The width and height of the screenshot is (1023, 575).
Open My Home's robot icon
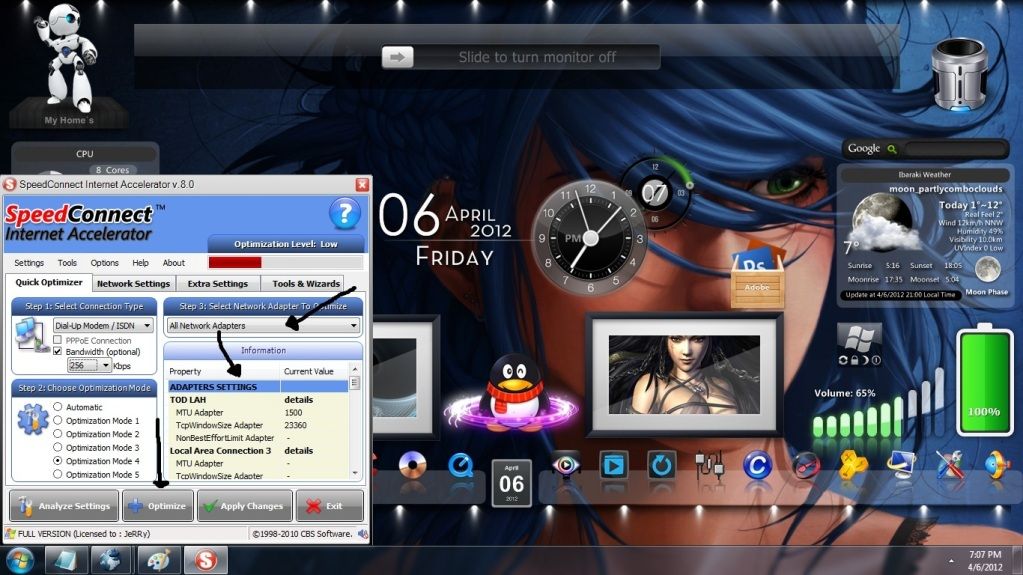pyautogui.click(x=69, y=62)
